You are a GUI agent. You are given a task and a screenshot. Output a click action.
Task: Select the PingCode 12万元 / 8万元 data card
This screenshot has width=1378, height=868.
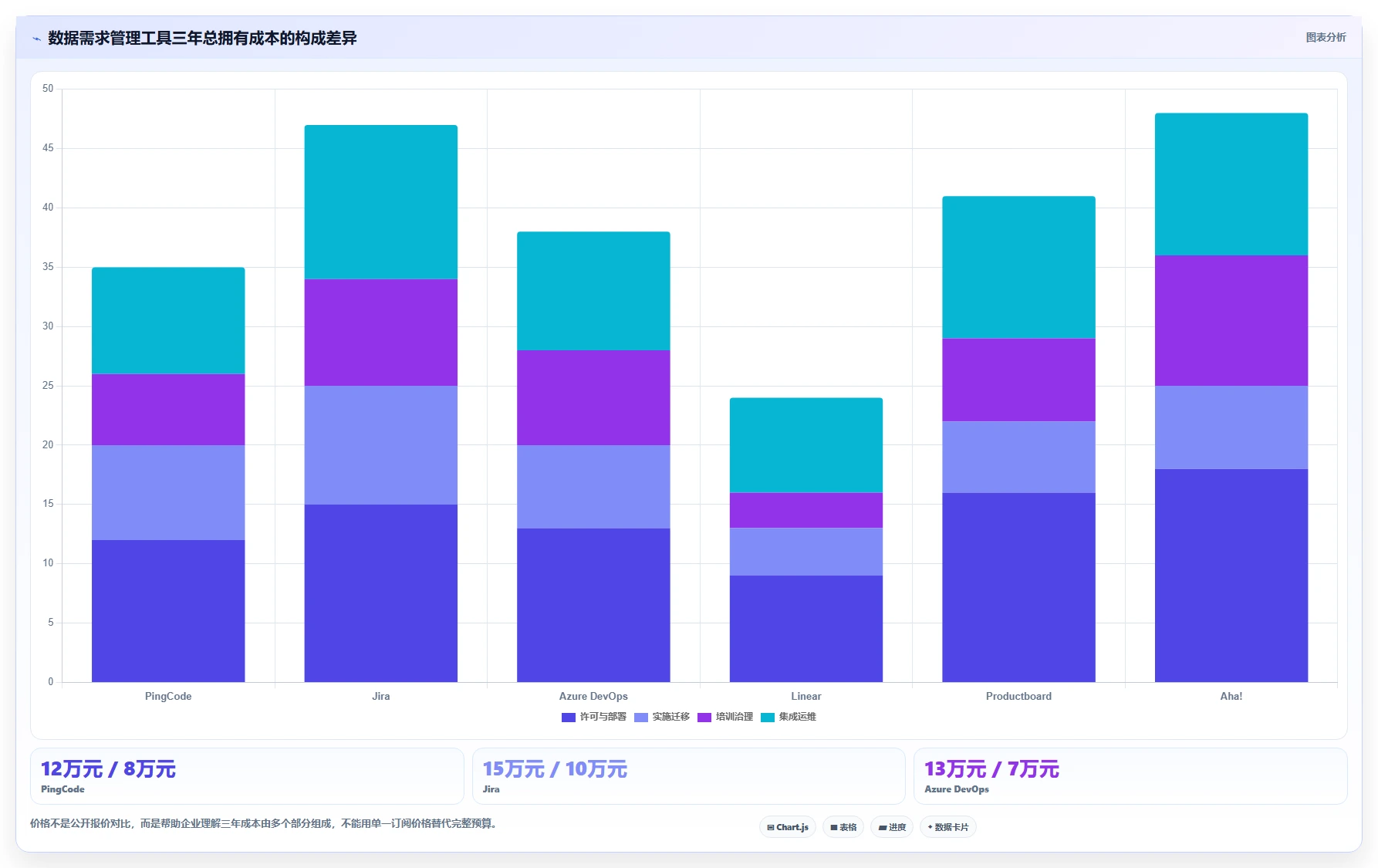(x=247, y=776)
